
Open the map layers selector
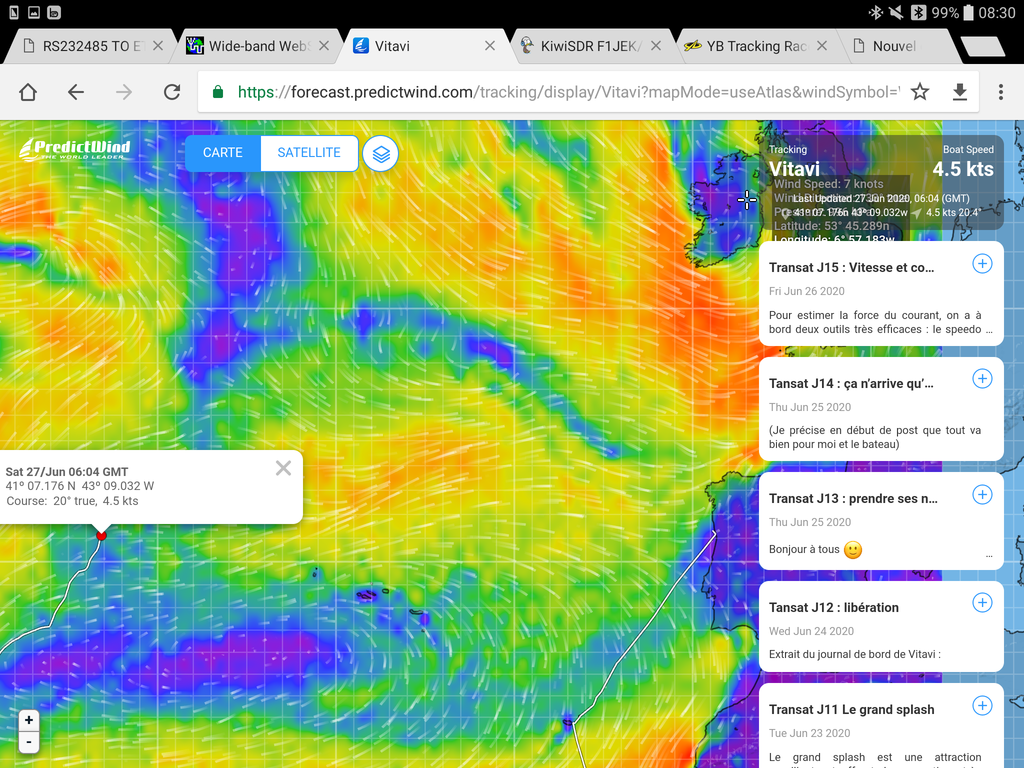[x=381, y=154]
